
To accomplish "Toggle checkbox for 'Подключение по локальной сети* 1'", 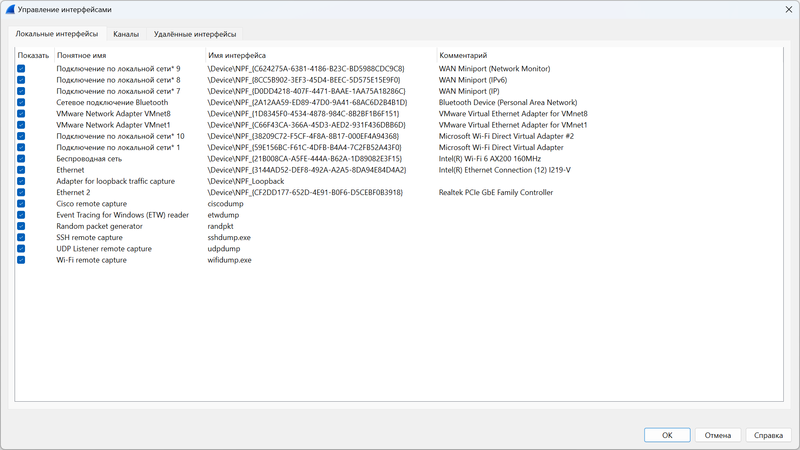I will tap(21, 147).
